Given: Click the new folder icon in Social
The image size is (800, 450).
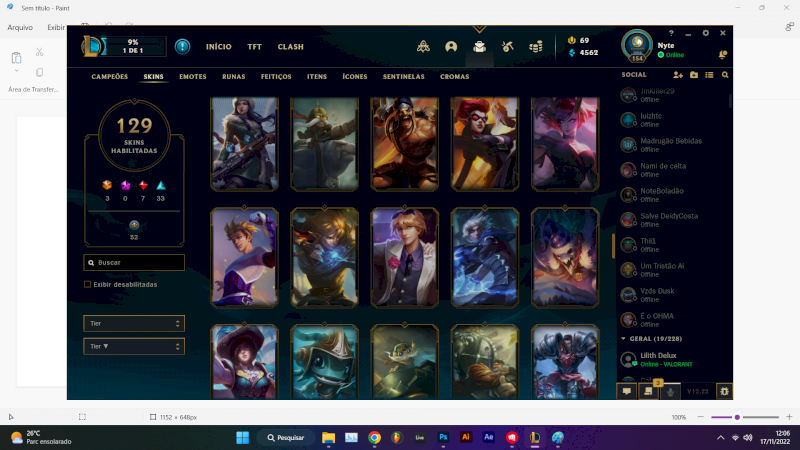Looking at the screenshot, I should click(x=694, y=75).
